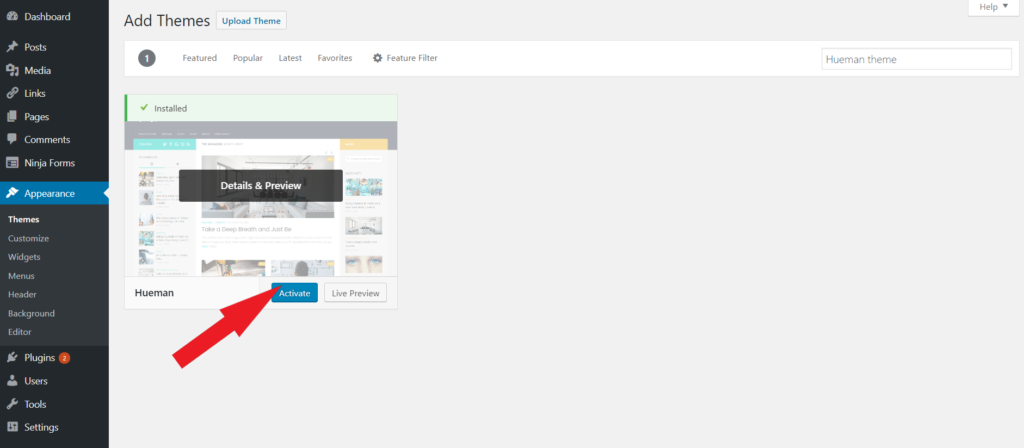Viewport: 1024px width, 448px height.
Task: Click the Users person icon
Action: click(x=12, y=381)
